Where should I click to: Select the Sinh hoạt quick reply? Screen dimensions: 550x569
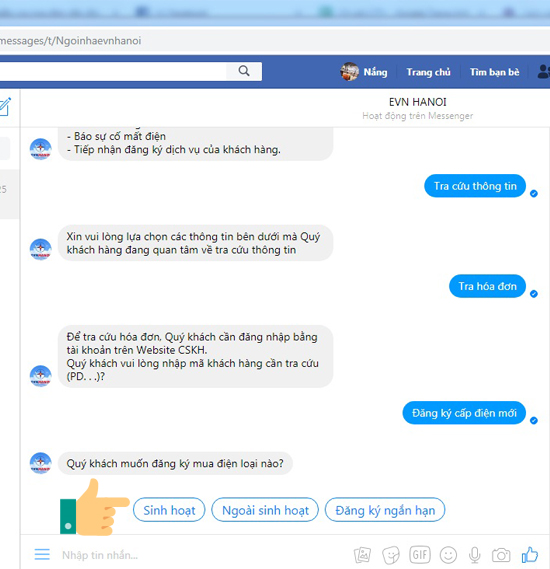pos(169,510)
